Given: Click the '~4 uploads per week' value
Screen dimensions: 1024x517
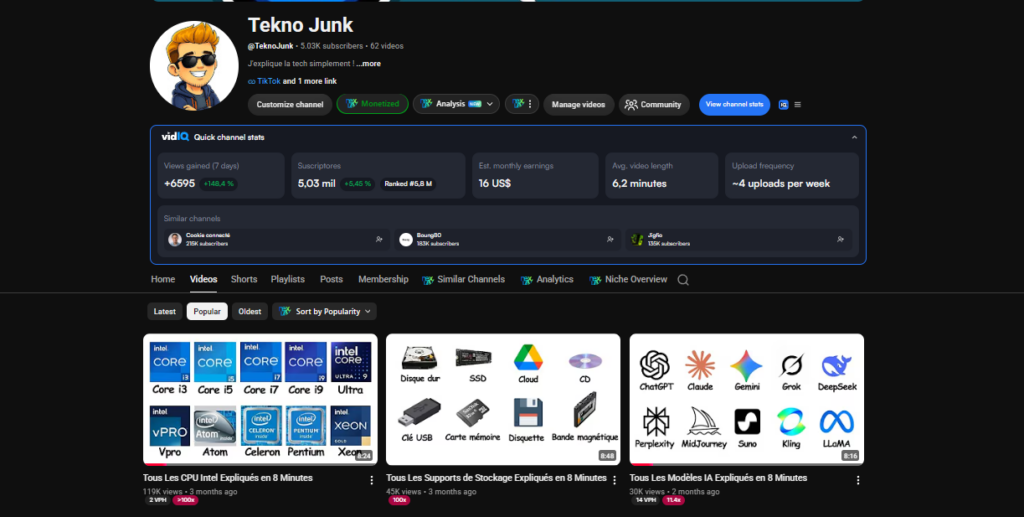Looking at the screenshot, I should [x=781, y=183].
